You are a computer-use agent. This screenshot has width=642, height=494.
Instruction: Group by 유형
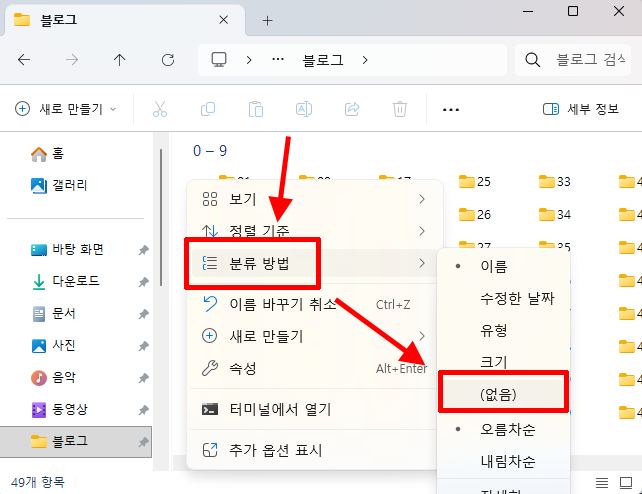[x=503, y=330]
